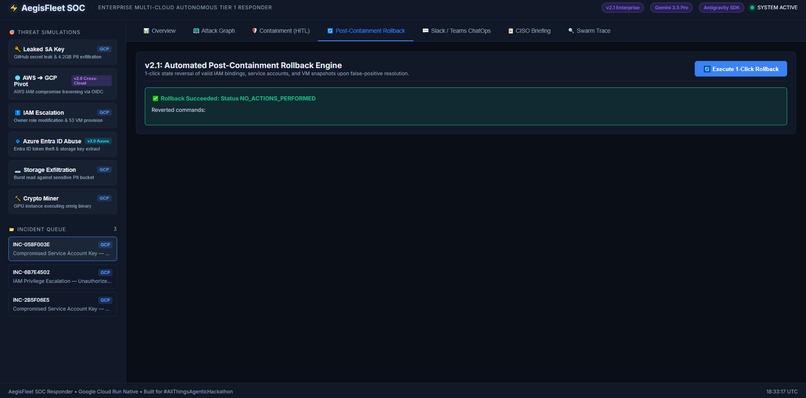
Task: Click the SYSTEM ACTIVE status label
Action: tap(777, 8)
